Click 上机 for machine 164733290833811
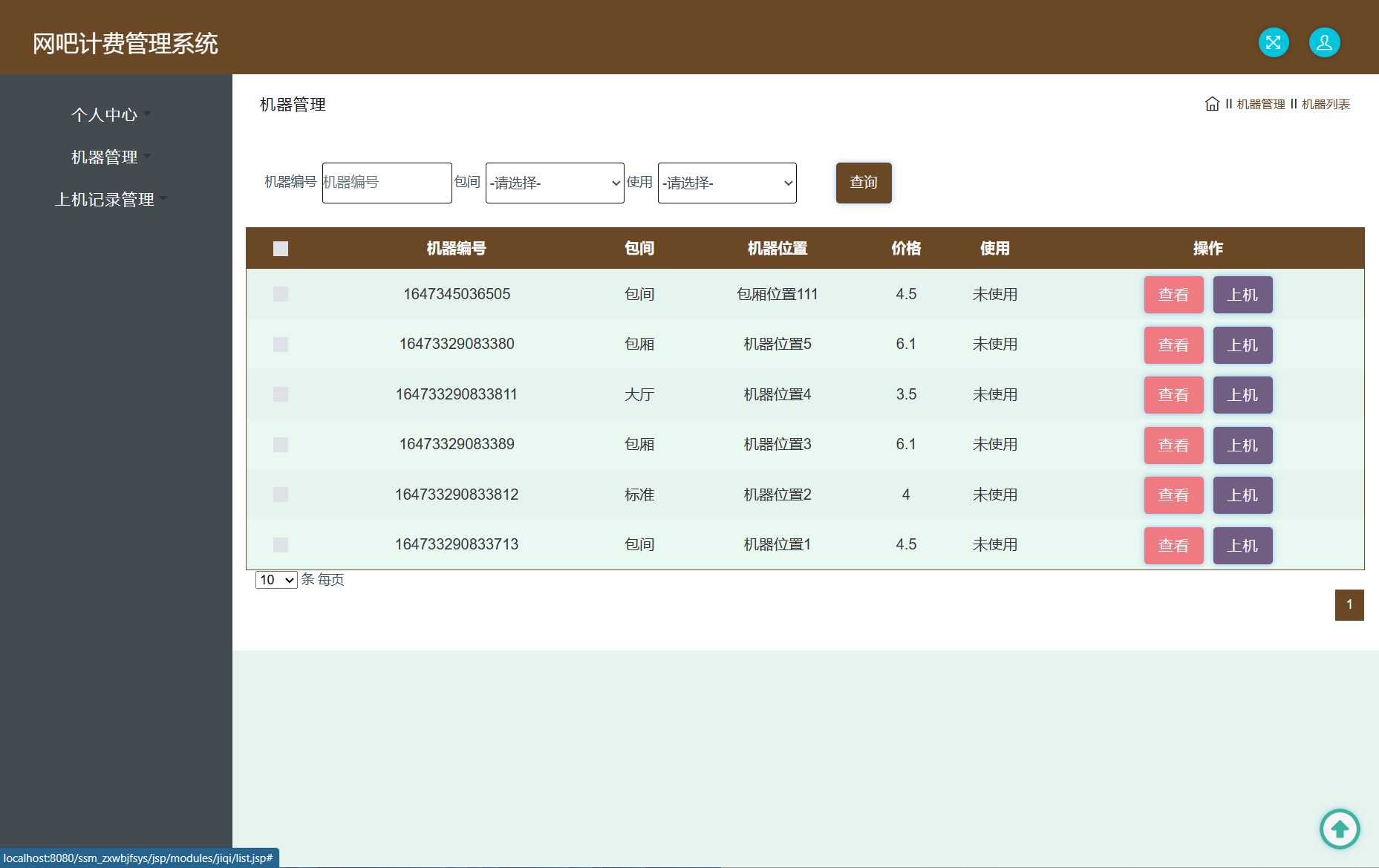Screen dimensions: 1379x868 tap(1242, 395)
